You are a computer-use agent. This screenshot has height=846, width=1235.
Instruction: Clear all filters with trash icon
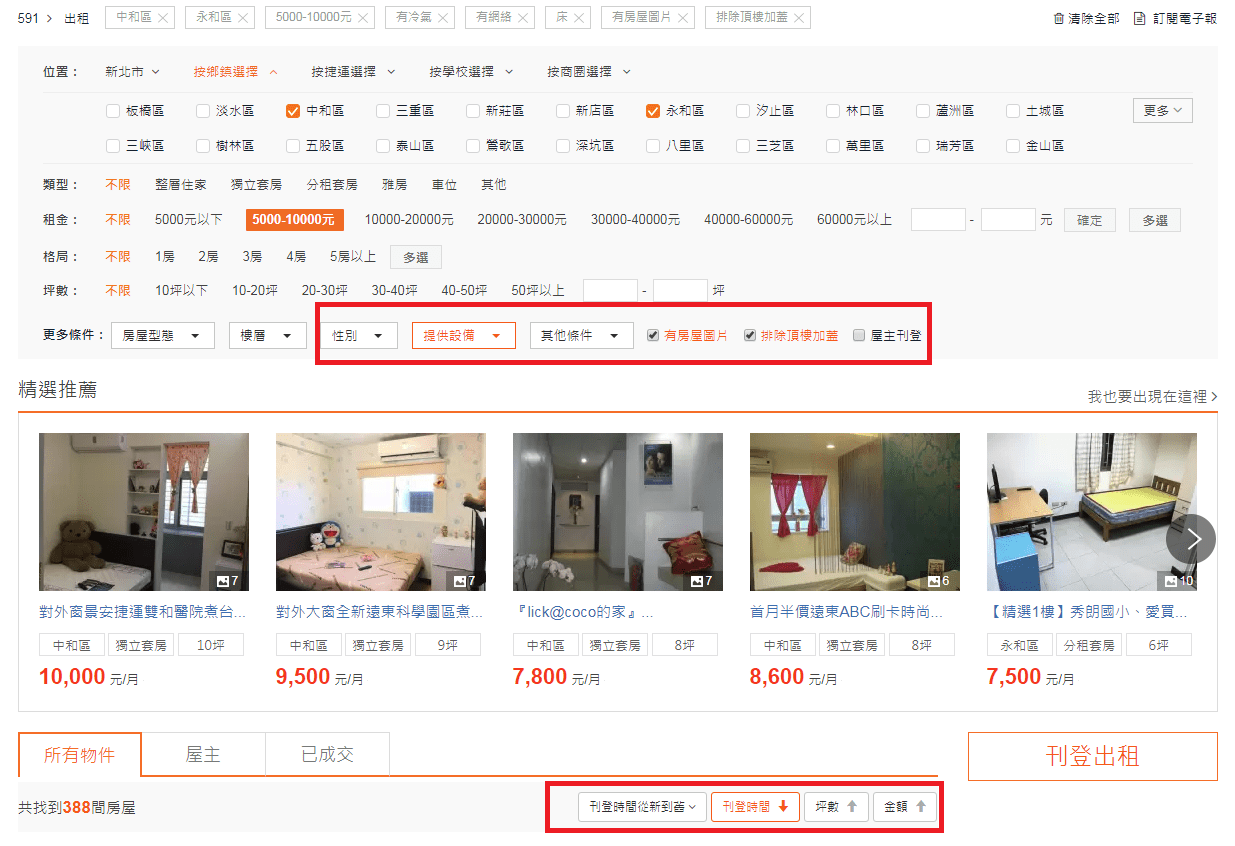[1086, 19]
